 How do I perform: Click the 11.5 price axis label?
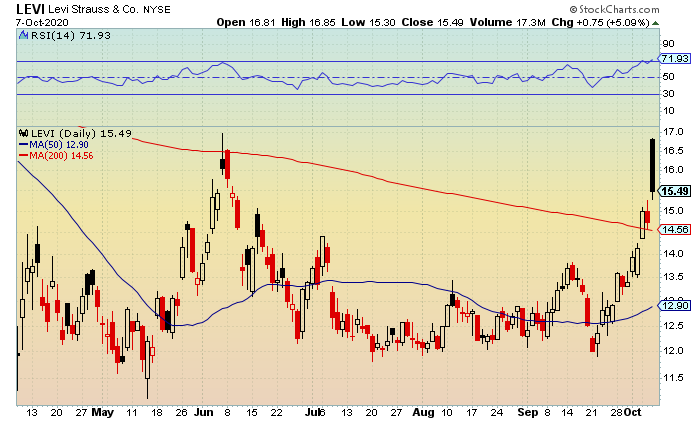click(x=673, y=378)
